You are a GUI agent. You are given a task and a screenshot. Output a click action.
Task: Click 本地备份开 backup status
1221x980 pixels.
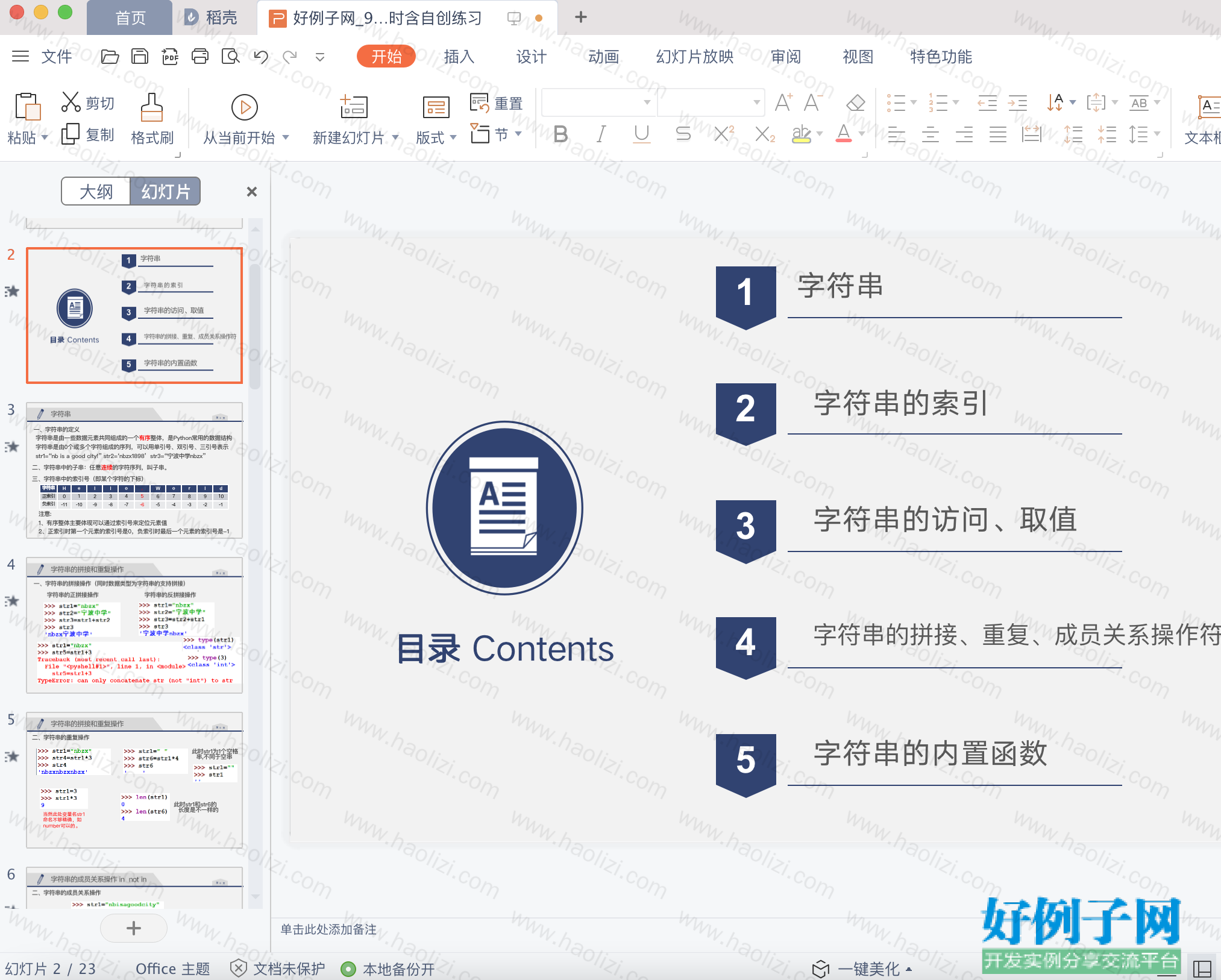388,969
